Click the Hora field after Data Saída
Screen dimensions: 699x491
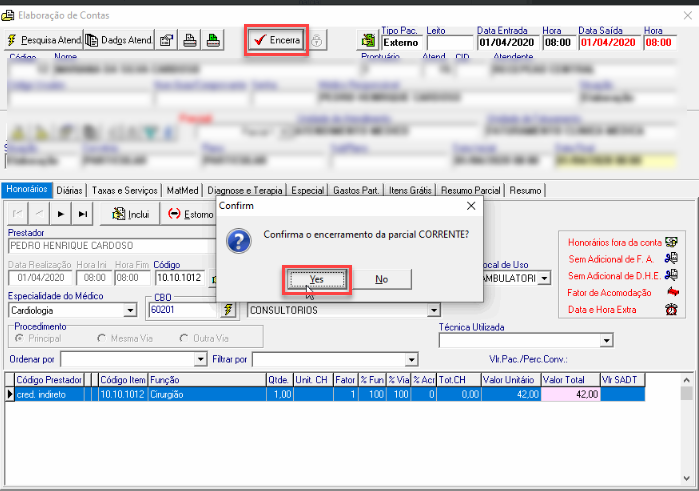click(660, 43)
